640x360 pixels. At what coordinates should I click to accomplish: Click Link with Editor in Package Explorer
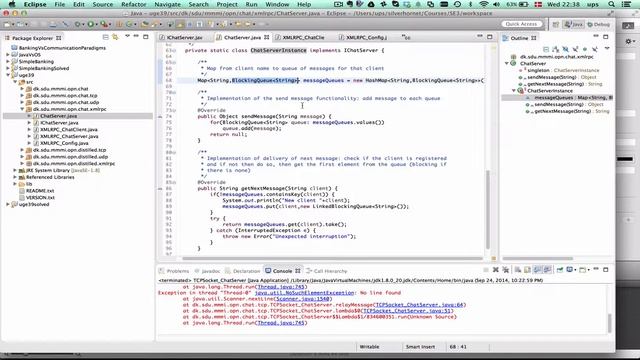116,37
